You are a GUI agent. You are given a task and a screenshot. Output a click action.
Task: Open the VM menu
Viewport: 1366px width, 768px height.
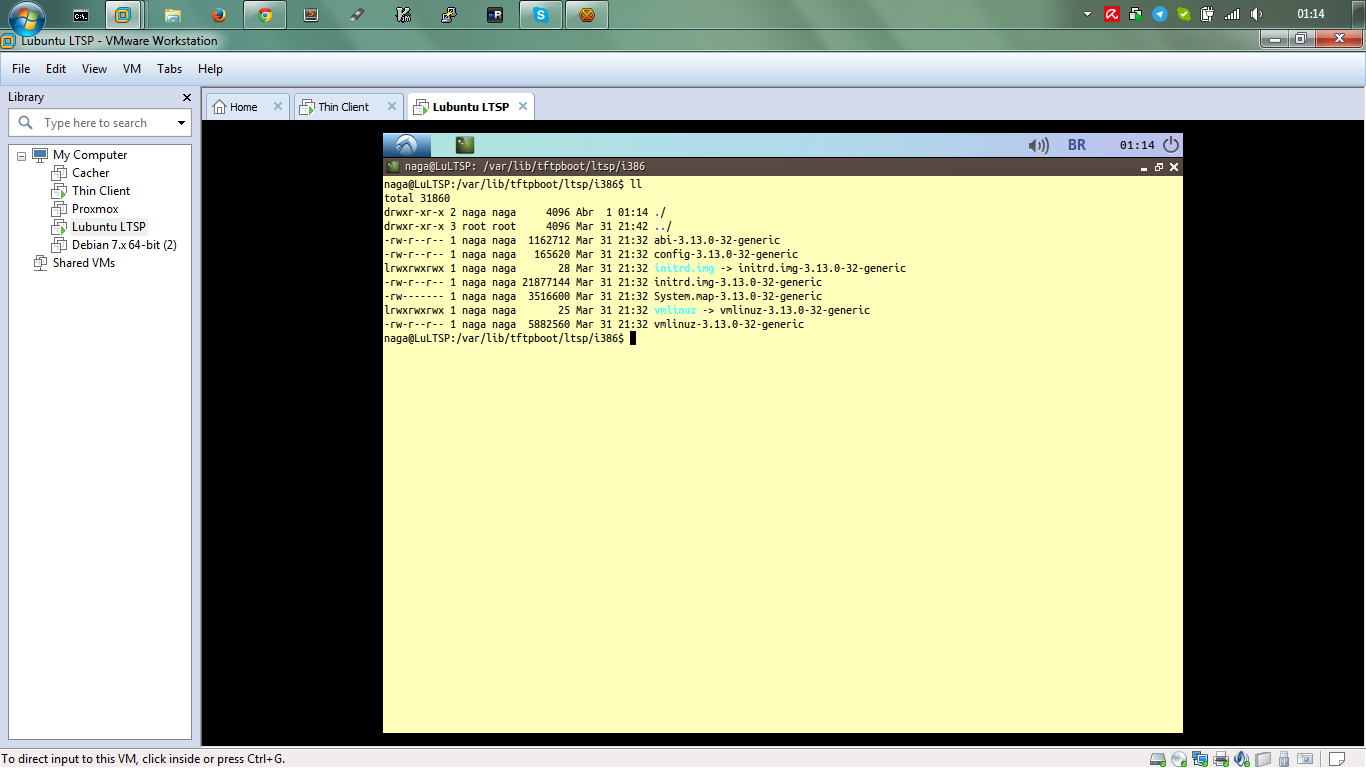click(x=132, y=69)
